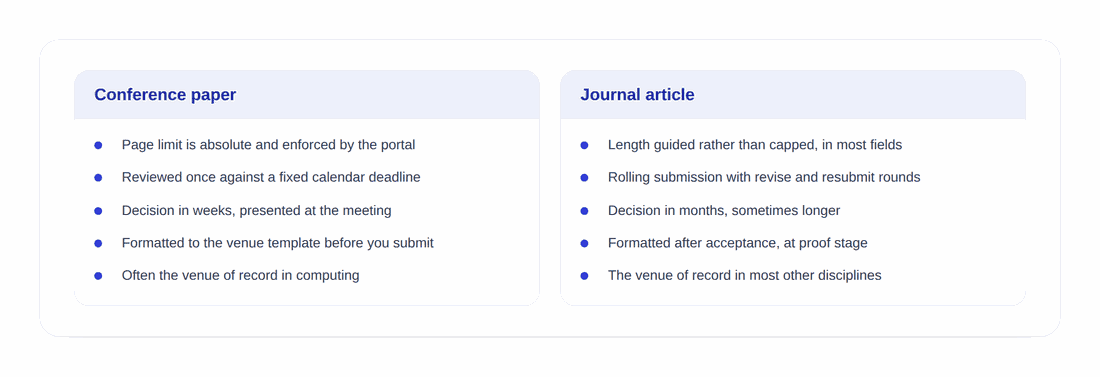Image resolution: width=1100 pixels, height=377 pixels.
Task: Select 'Reviewed once against a fixed calendar deadline' item
Action: point(271,177)
